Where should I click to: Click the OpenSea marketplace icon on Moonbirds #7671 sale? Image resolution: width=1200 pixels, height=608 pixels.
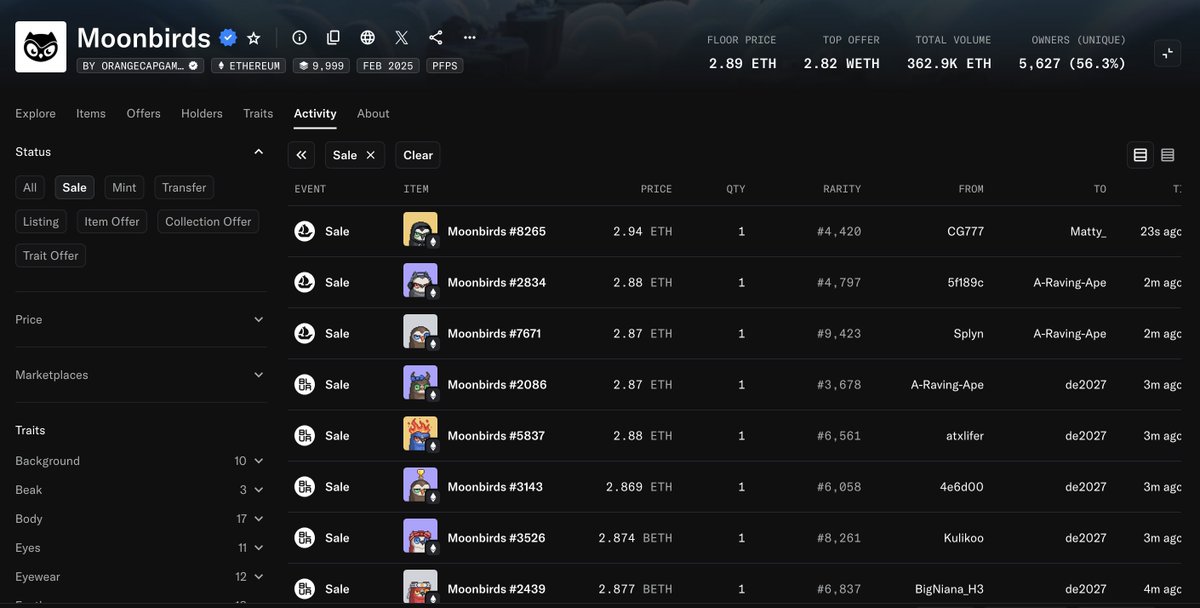click(x=305, y=333)
